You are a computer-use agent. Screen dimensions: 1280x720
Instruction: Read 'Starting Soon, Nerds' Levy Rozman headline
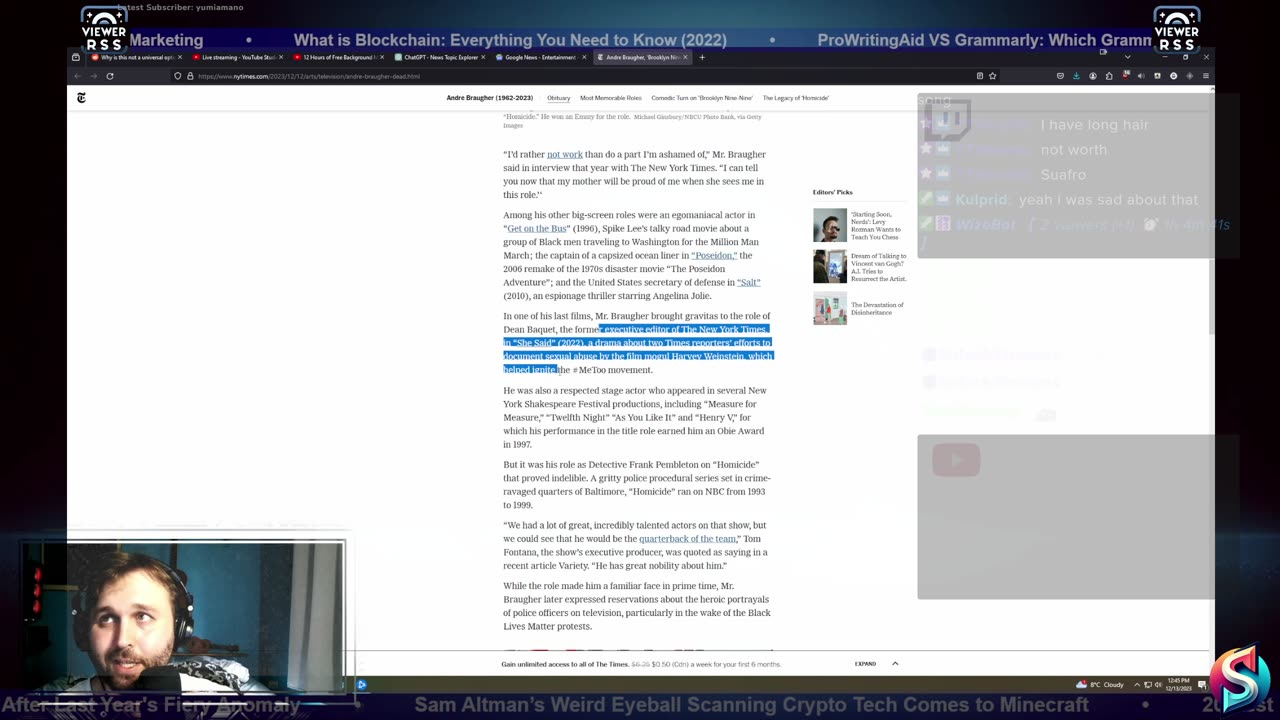click(x=876, y=225)
